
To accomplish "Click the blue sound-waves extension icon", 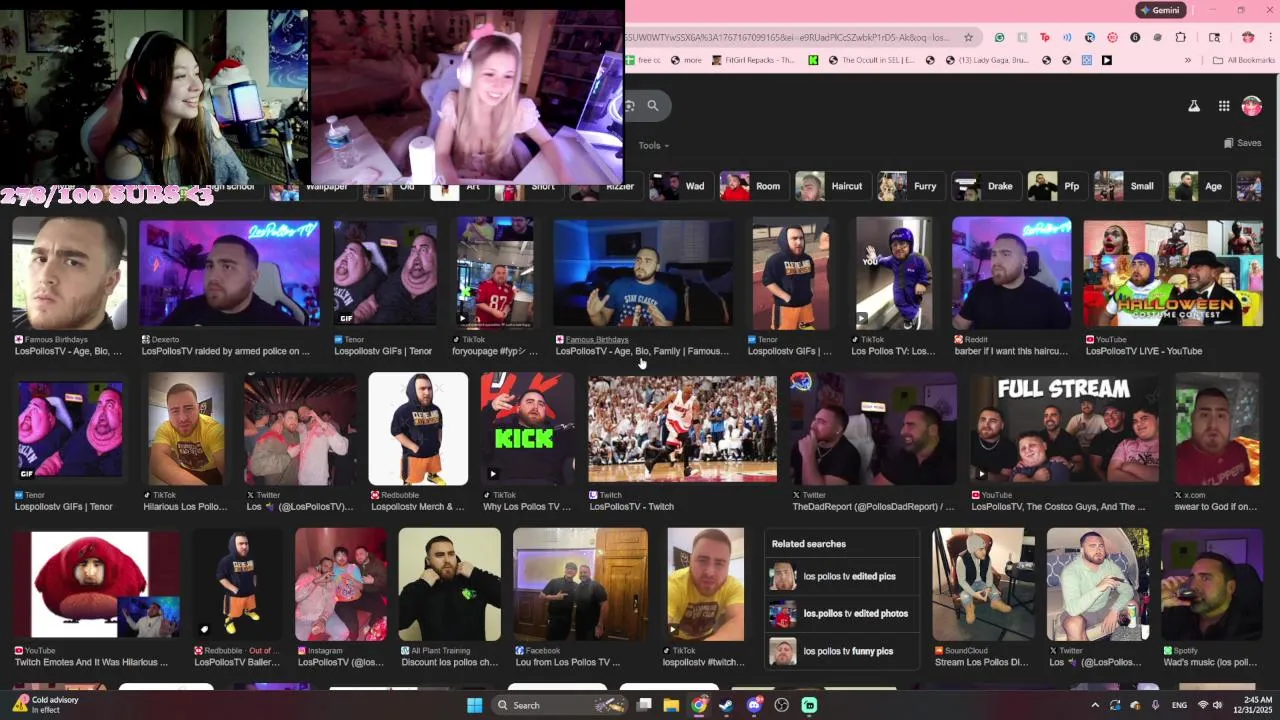I will 1067,38.
